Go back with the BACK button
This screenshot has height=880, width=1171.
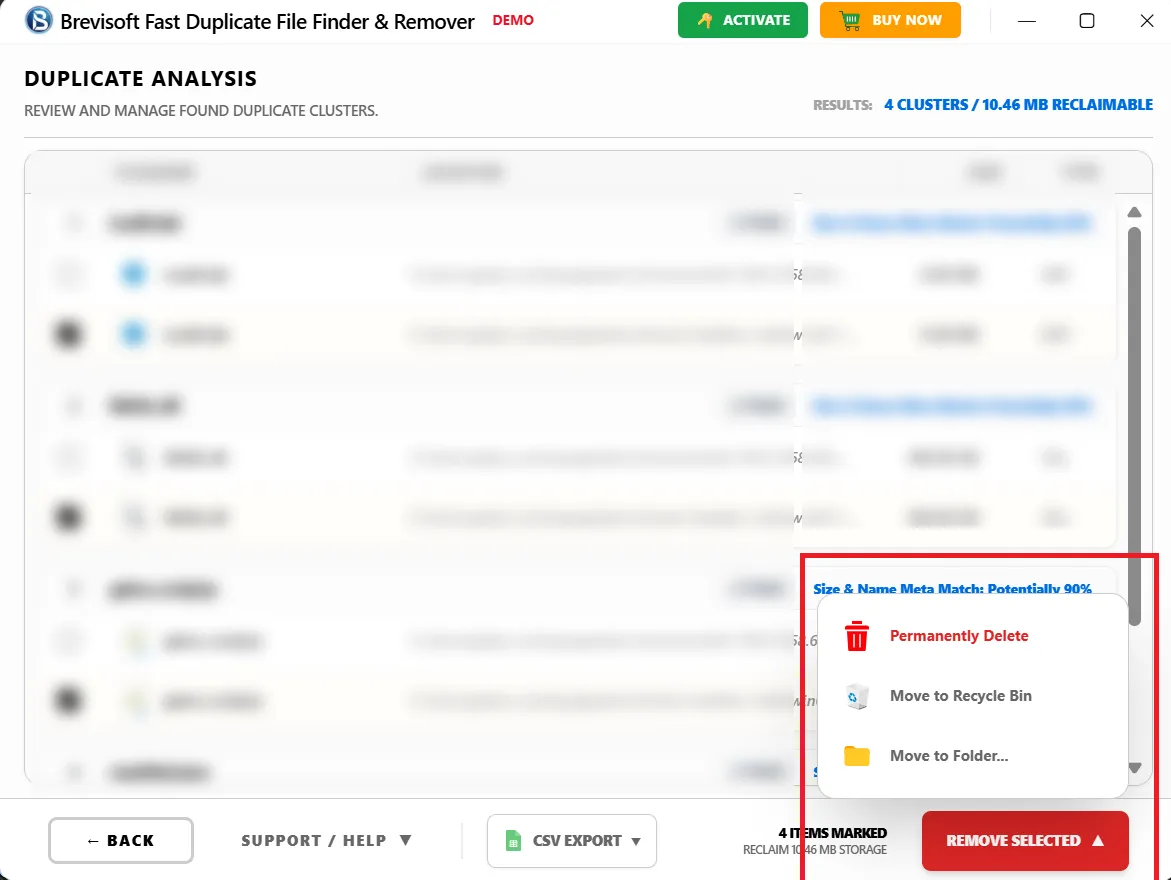pos(121,840)
